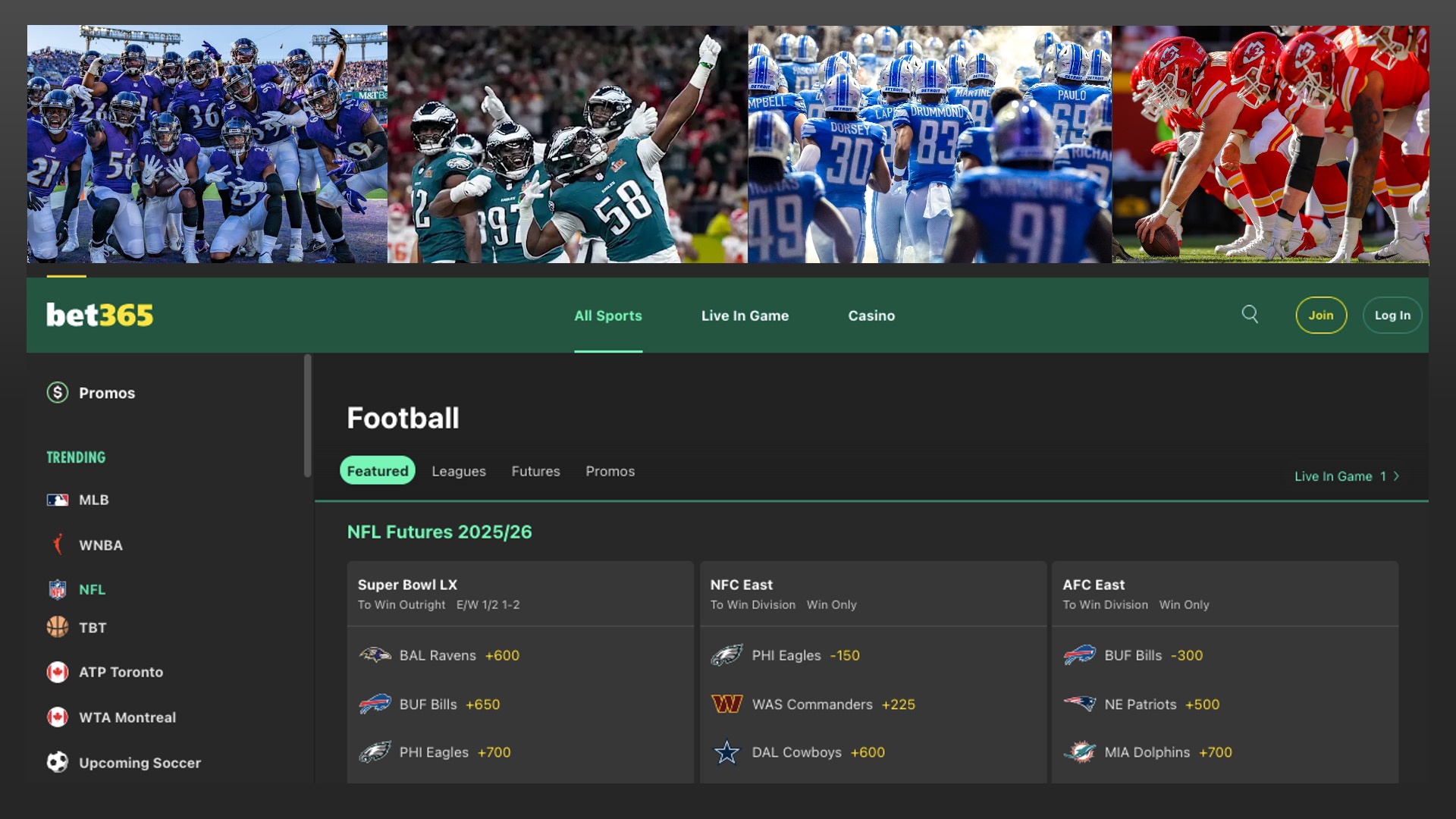Select the MLB logo icon
Screen dimensions: 1456x819
(x=58, y=500)
